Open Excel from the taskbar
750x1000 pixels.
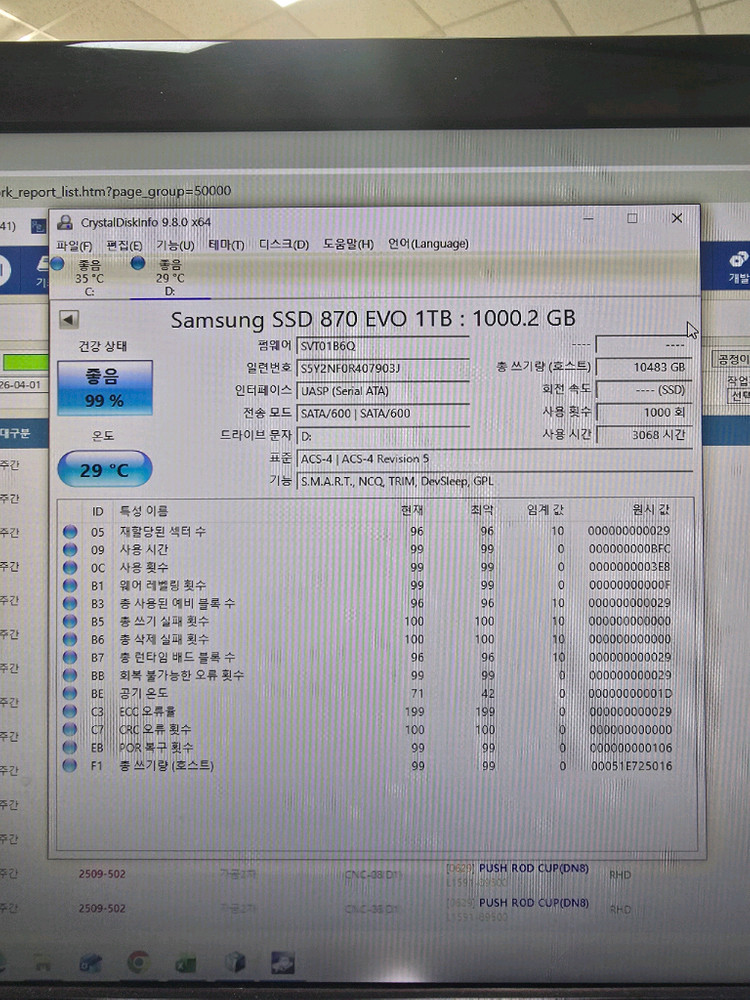[x=185, y=964]
